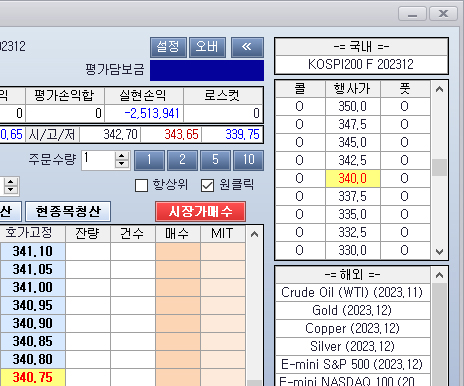Uncheck the 원클릭 one-click checkbox
The width and height of the screenshot is (464, 386).
point(207,185)
